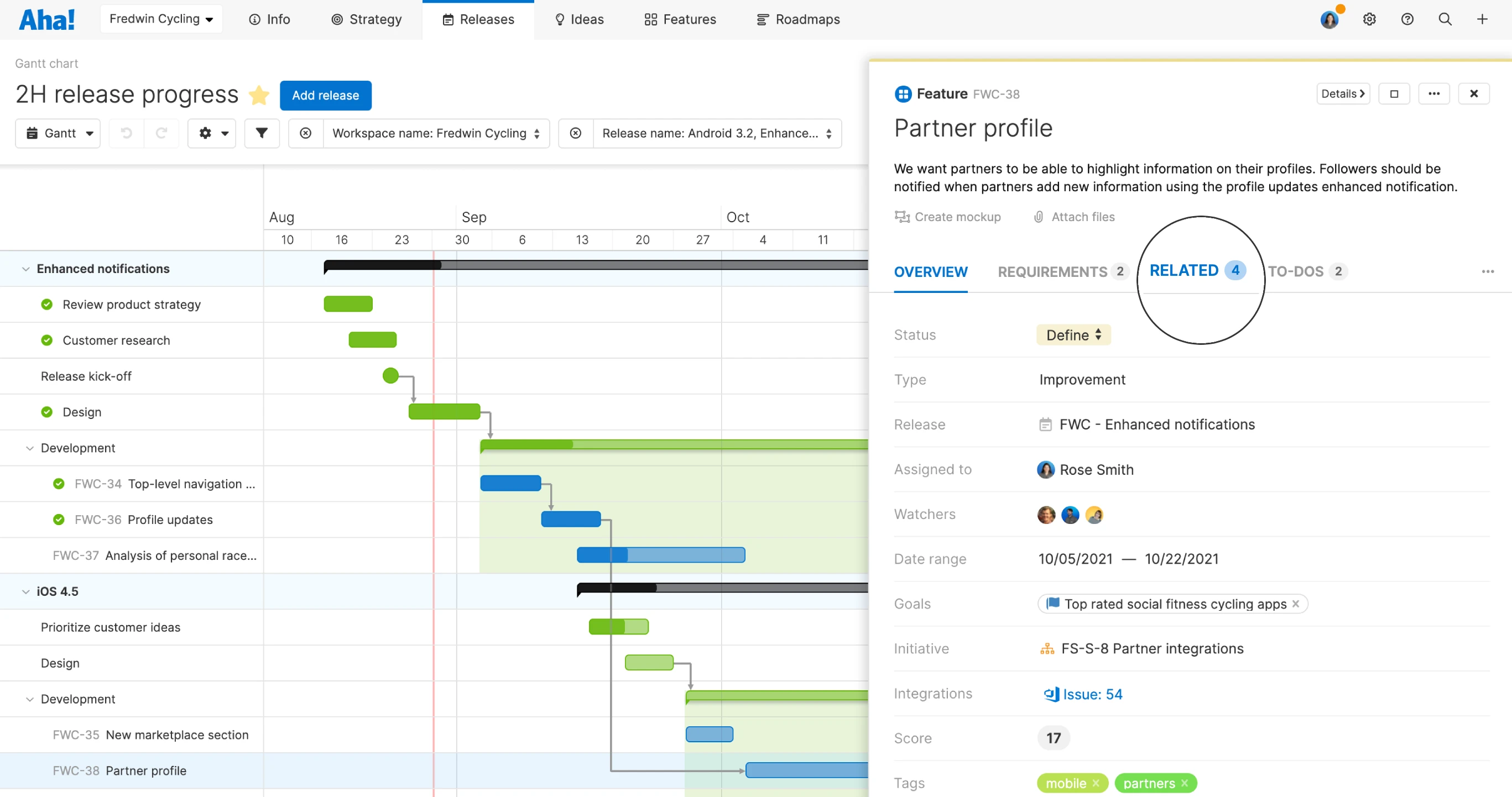Click the plus add icon in header
The width and height of the screenshot is (1512, 797).
point(1482,19)
